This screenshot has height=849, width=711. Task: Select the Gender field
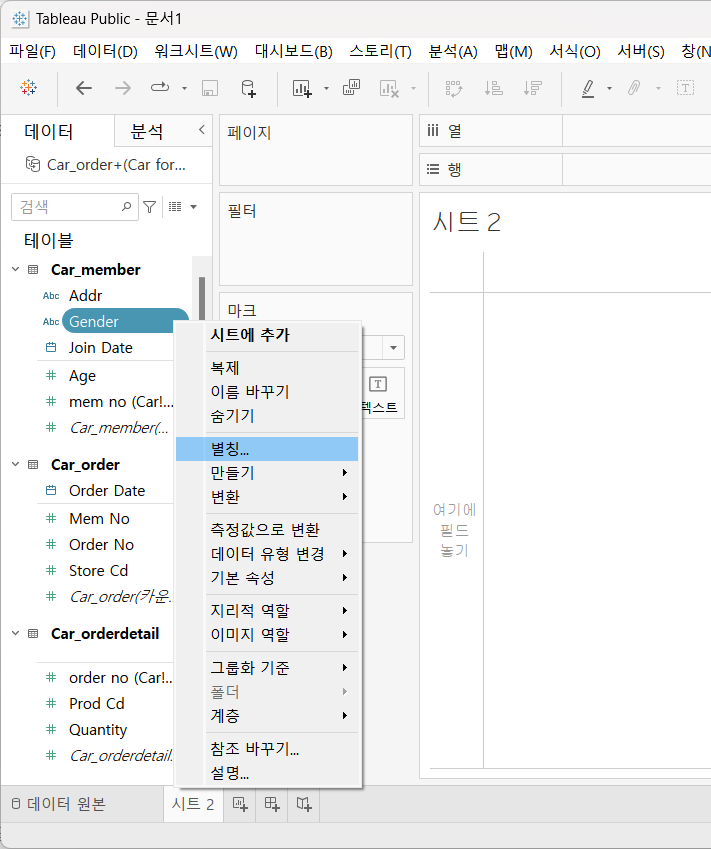pos(125,322)
